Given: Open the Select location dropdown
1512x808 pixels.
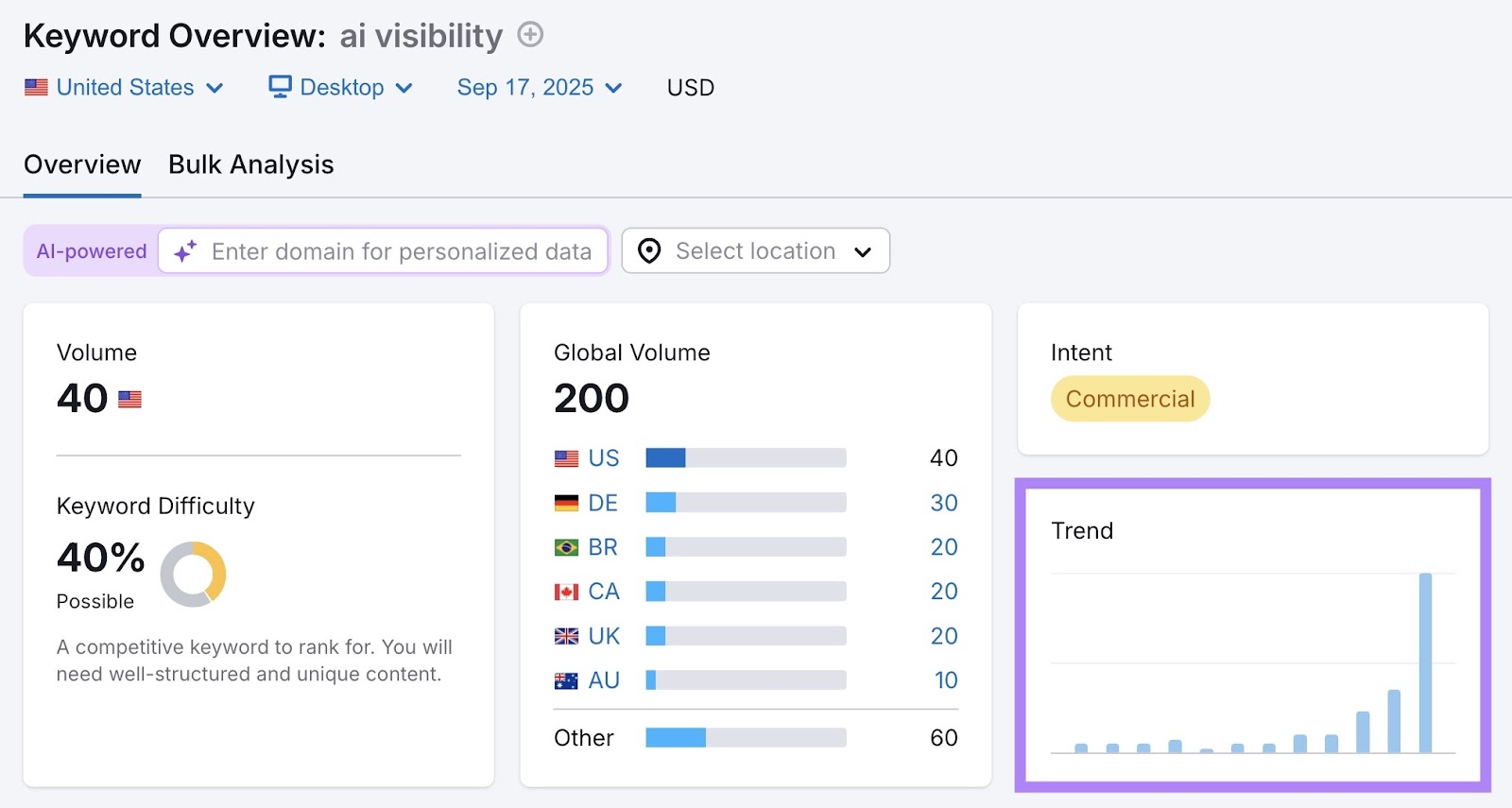Looking at the screenshot, I should [755, 251].
